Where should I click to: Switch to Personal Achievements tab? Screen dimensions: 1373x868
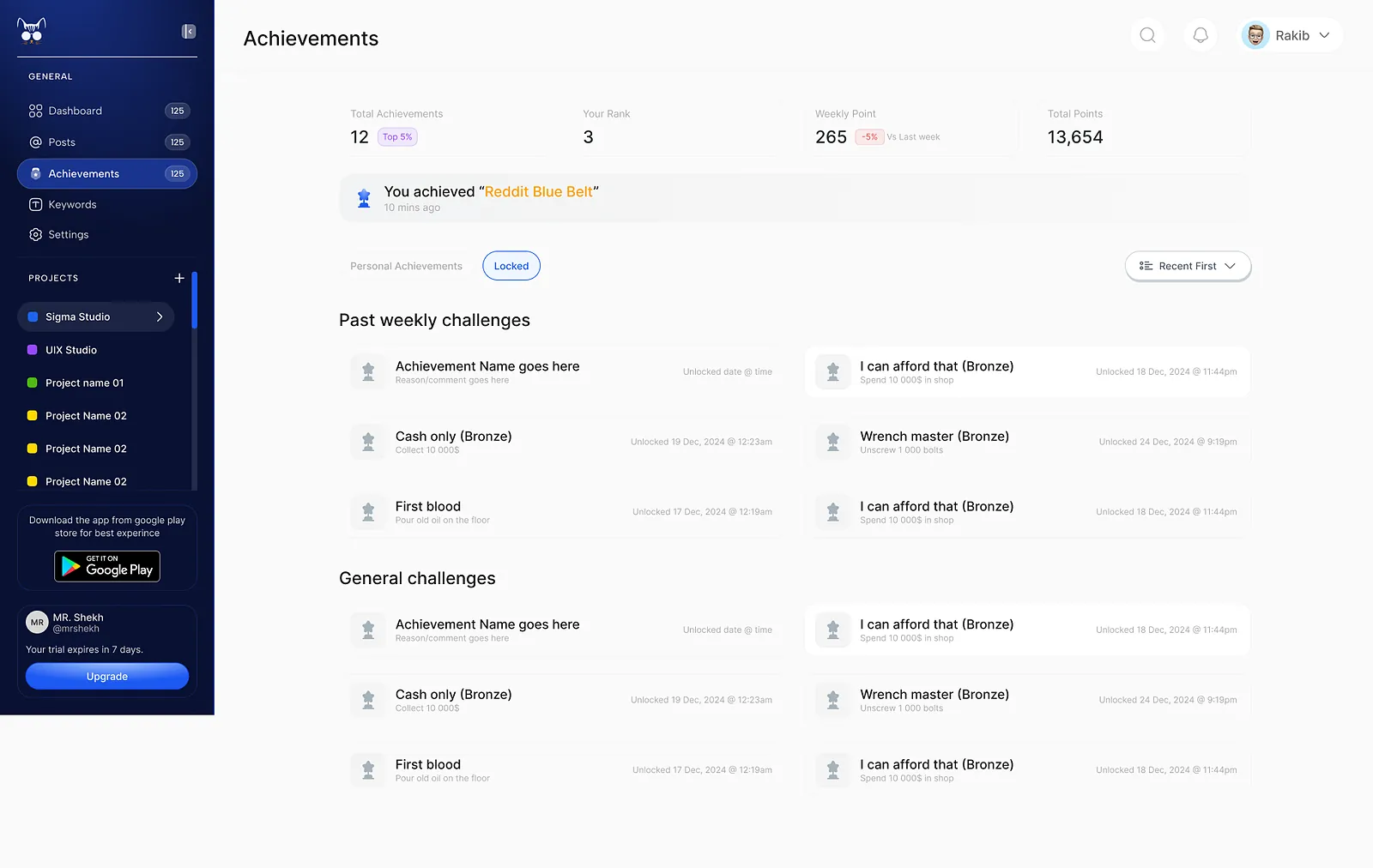tap(406, 266)
